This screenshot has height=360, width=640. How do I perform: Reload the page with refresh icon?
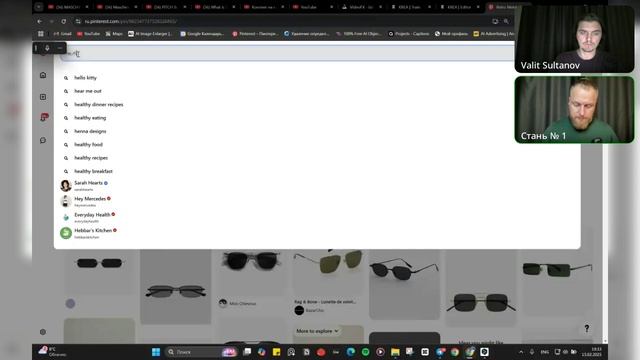pyautogui.click(x=64, y=21)
